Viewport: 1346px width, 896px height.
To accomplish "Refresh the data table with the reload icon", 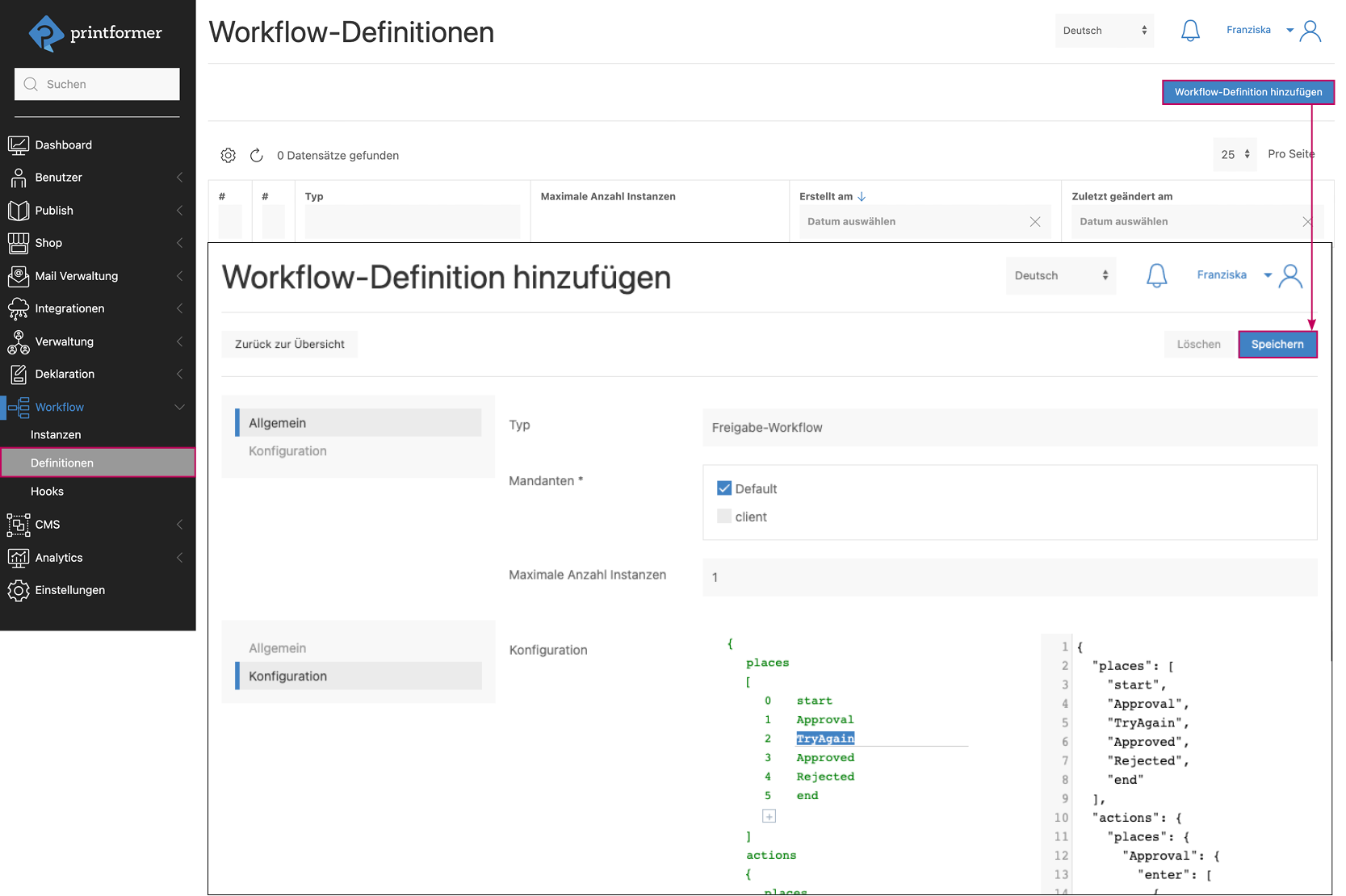I will pos(256,155).
